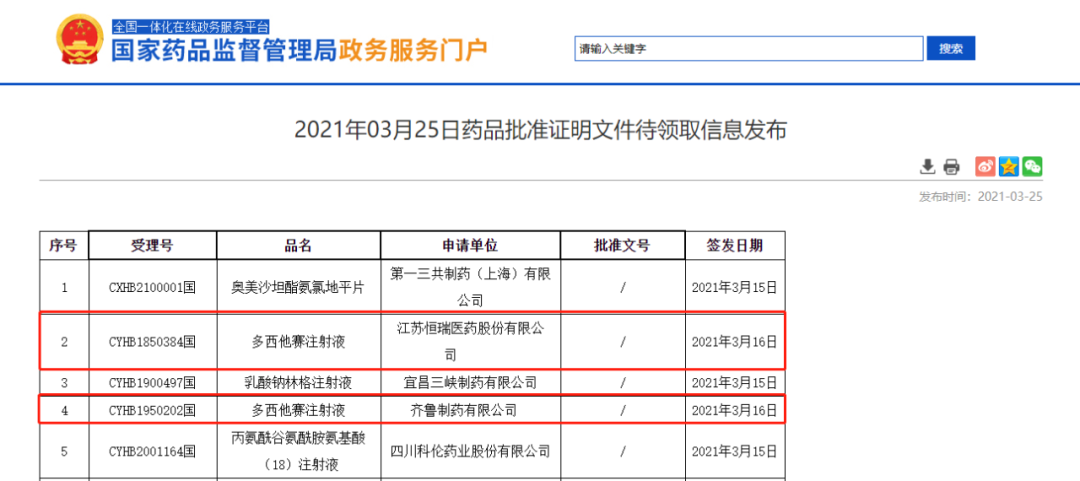Viewport: 1080px width, 481px height.
Task: Share via the green WeChat icon
Action: pyautogui.click(x=1031, y=166)
